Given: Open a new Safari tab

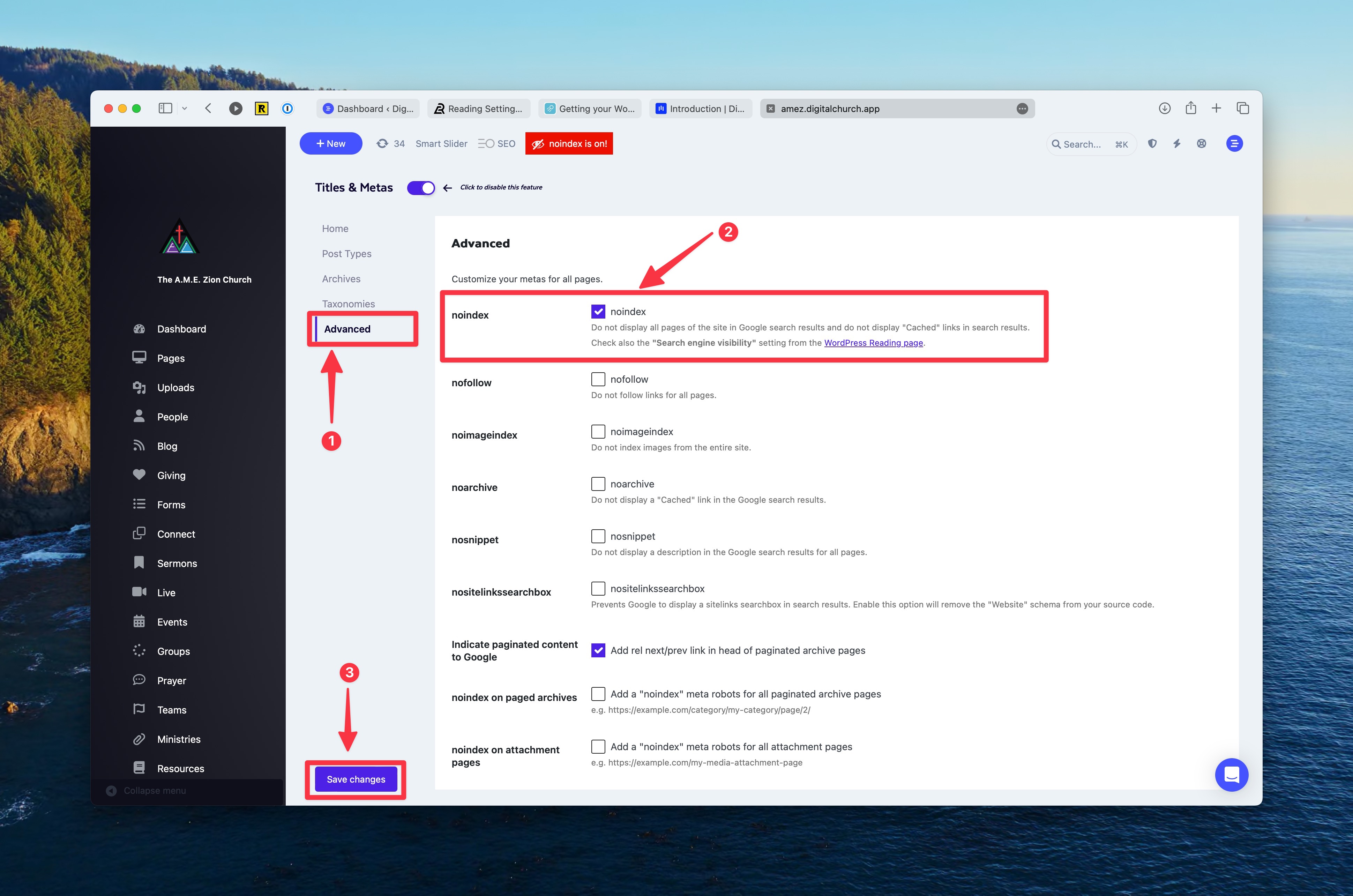Looking at the screenshot, I should [x=1217, y=108].
